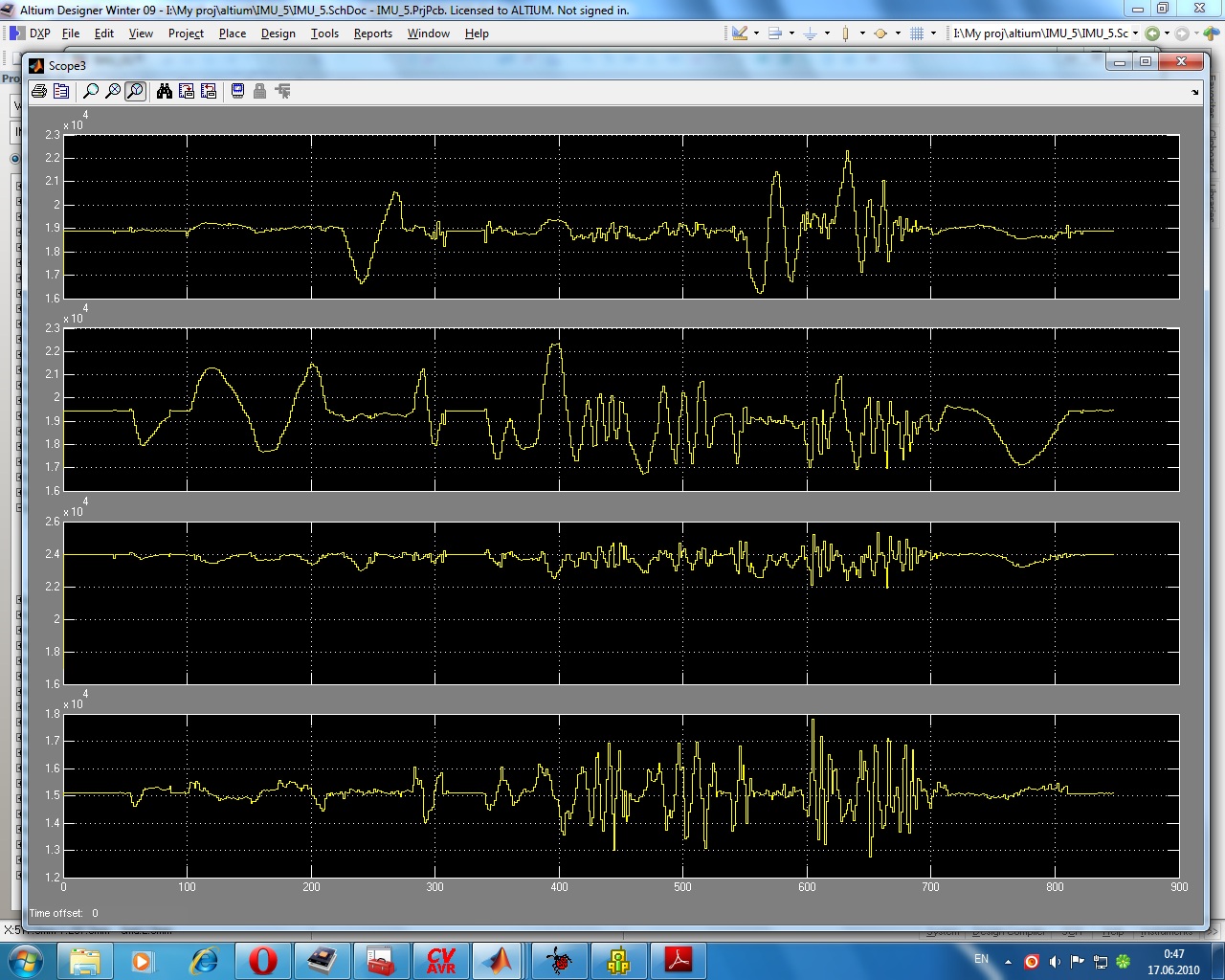Open the Design menu
This screenshot has height=980, width=1225.
[278, 33]
